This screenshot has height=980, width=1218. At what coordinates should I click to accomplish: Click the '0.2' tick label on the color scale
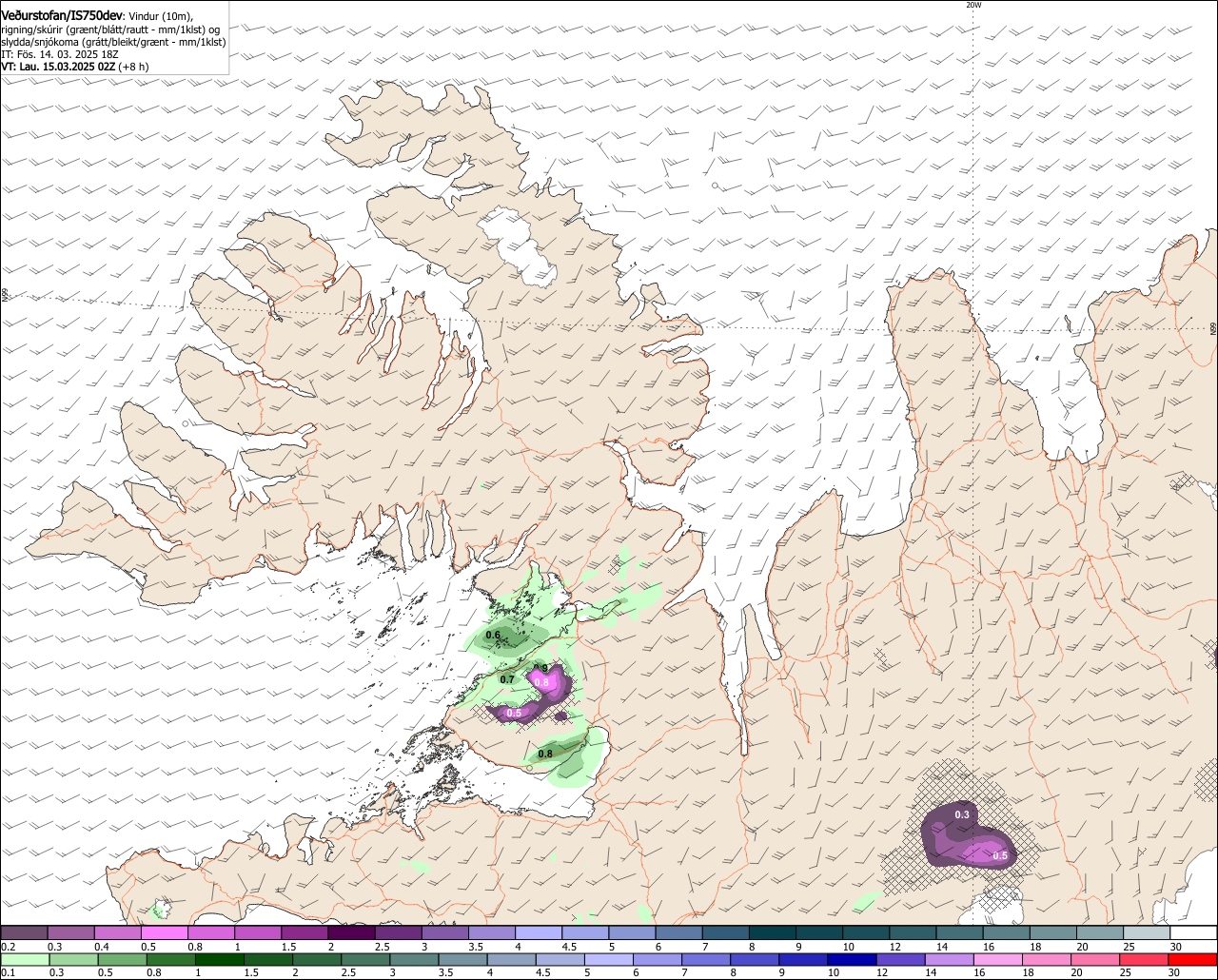coord(9,947)
